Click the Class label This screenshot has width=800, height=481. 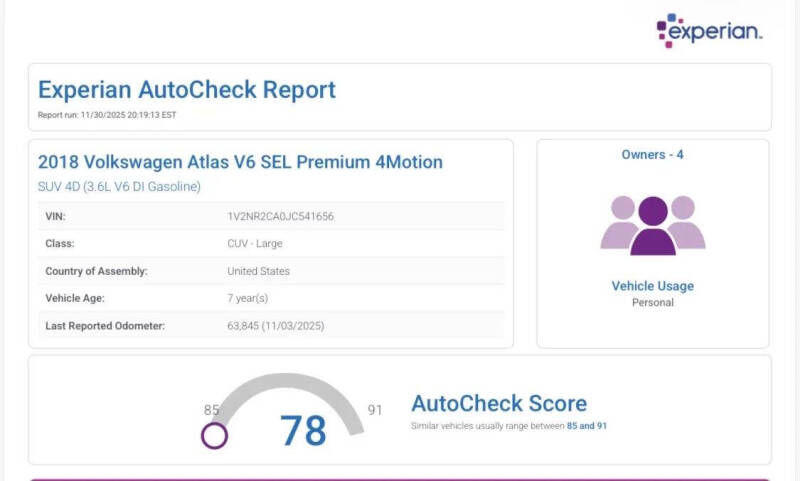click(x=60, y=244)
